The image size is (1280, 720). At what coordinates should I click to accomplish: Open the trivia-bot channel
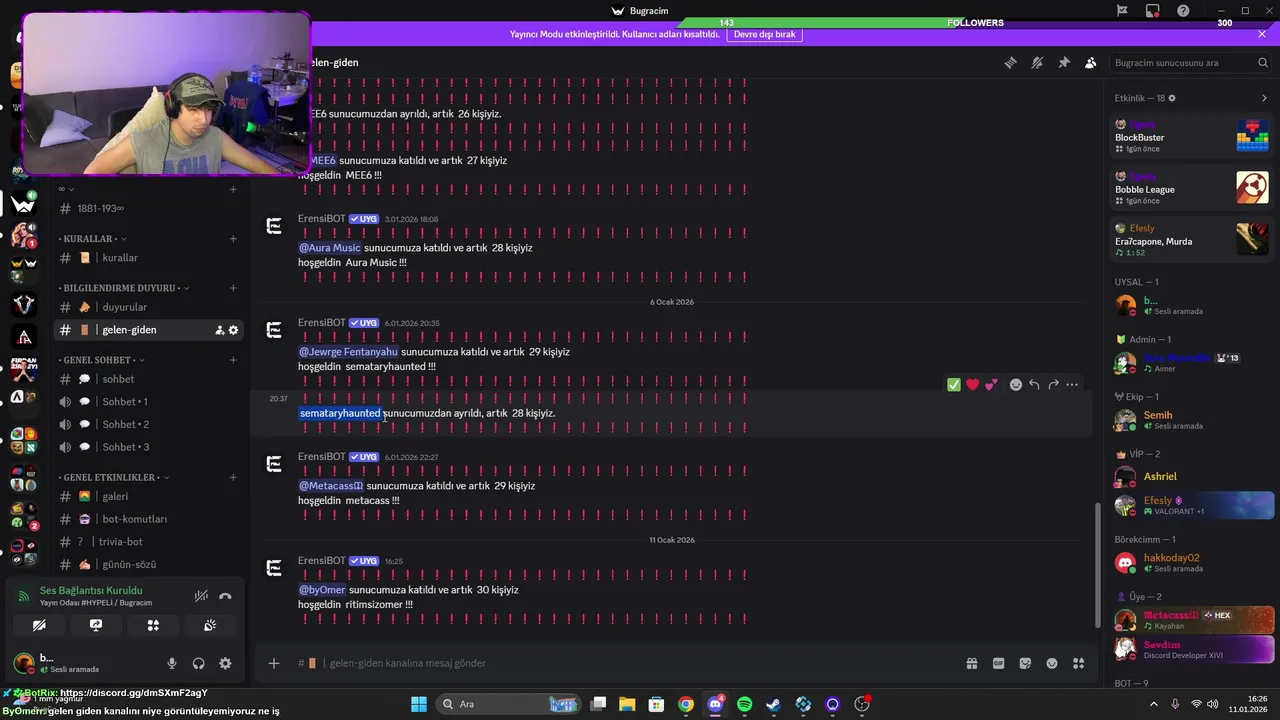(x=148, y=542)
